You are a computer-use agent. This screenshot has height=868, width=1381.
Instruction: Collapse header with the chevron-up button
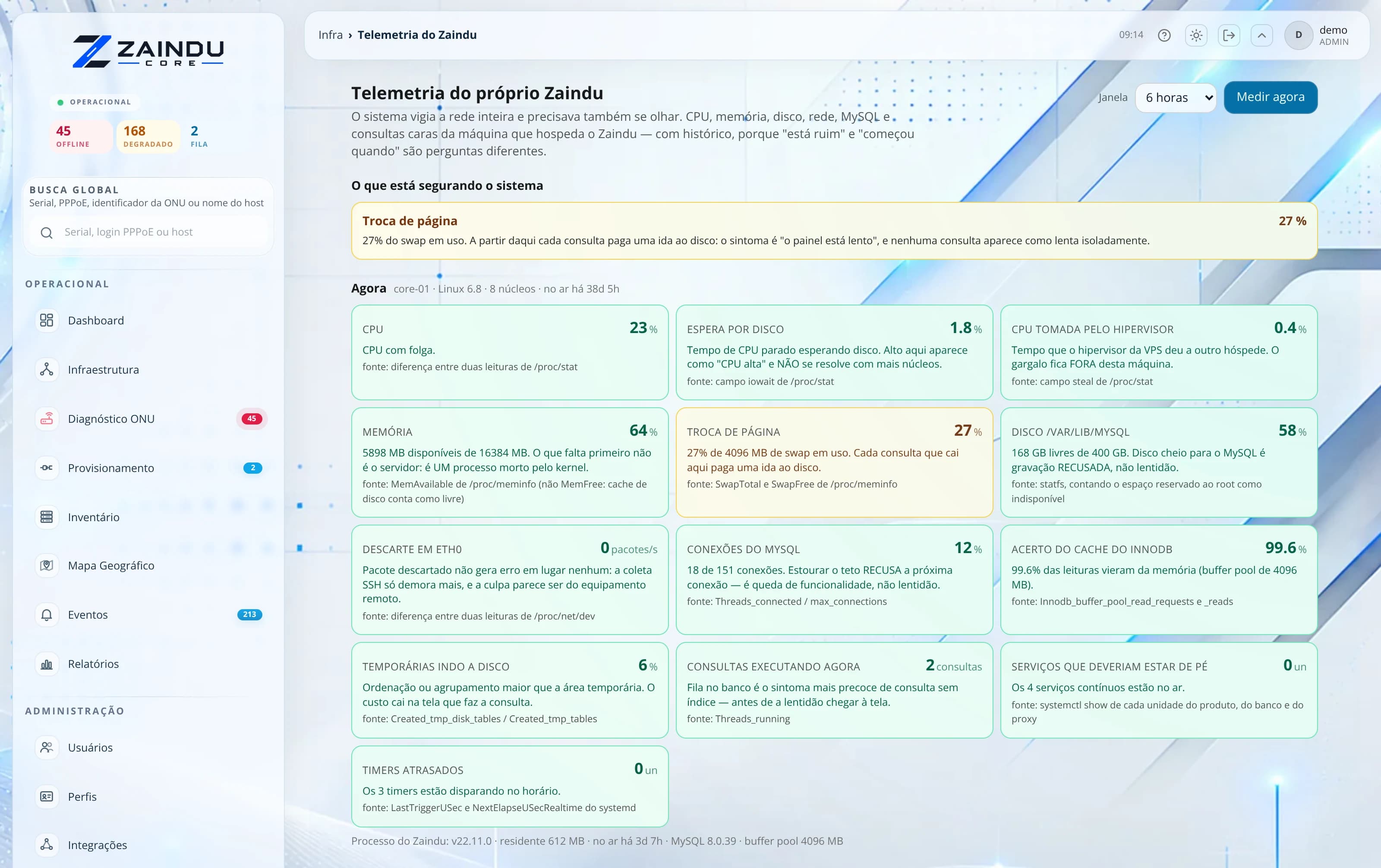point(1261,35)
